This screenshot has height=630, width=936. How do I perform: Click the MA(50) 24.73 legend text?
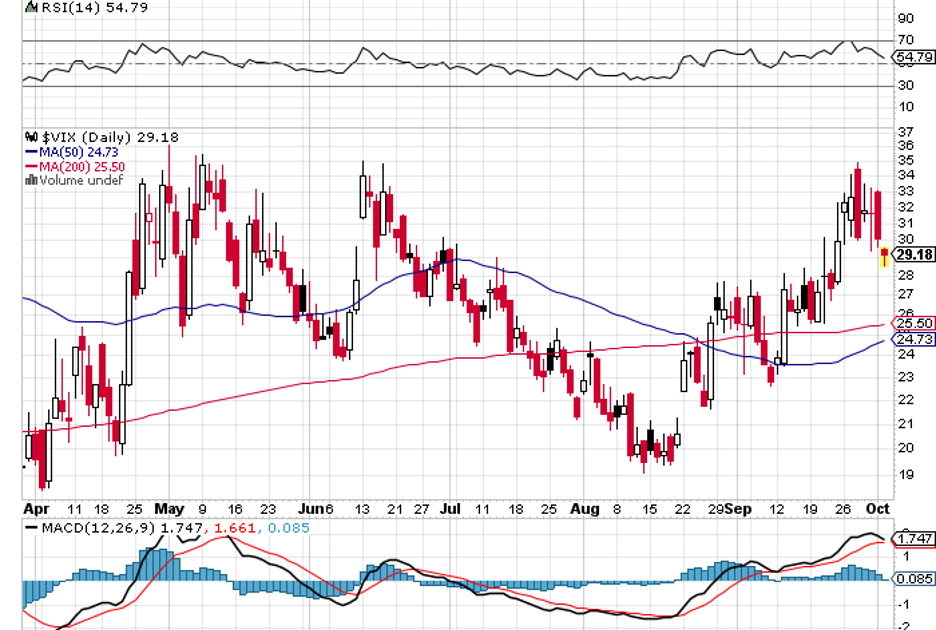(x=78, y=152)
